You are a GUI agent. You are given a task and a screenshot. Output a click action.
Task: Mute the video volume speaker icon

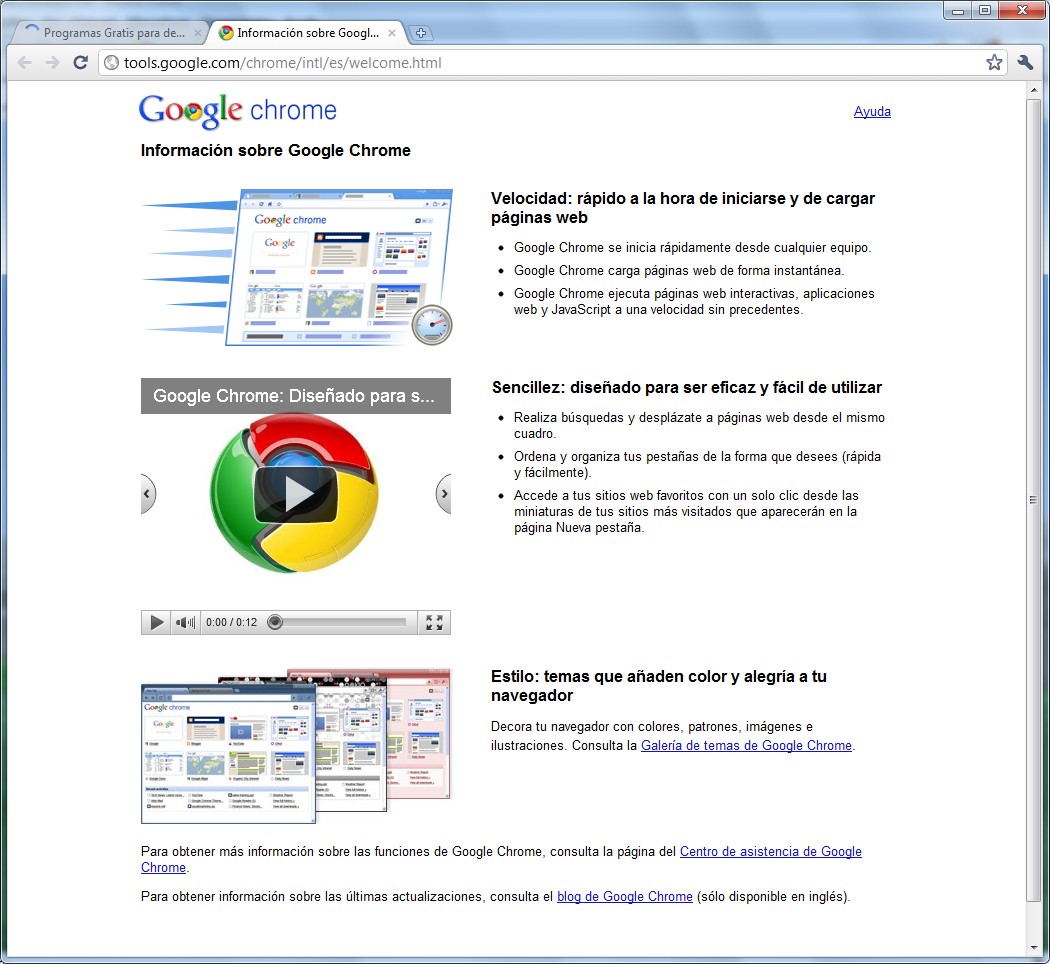pos(185,623)
